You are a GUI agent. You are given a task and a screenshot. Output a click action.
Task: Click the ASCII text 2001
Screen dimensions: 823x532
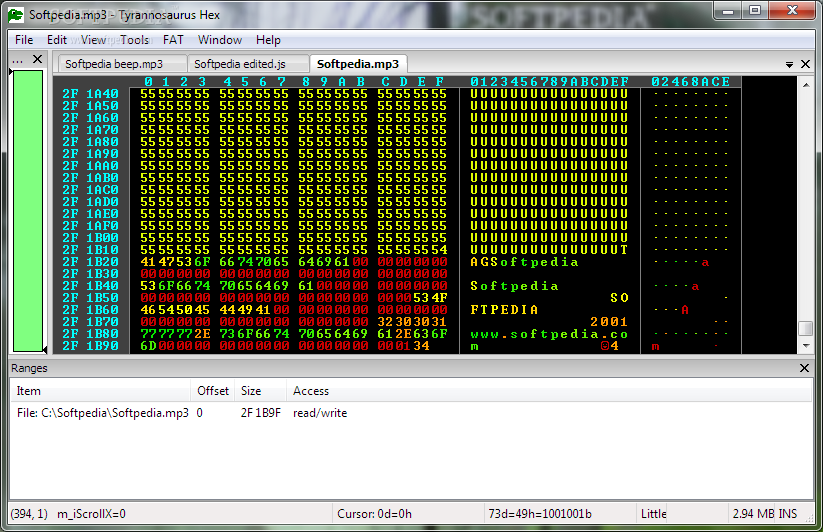(609, 322)
